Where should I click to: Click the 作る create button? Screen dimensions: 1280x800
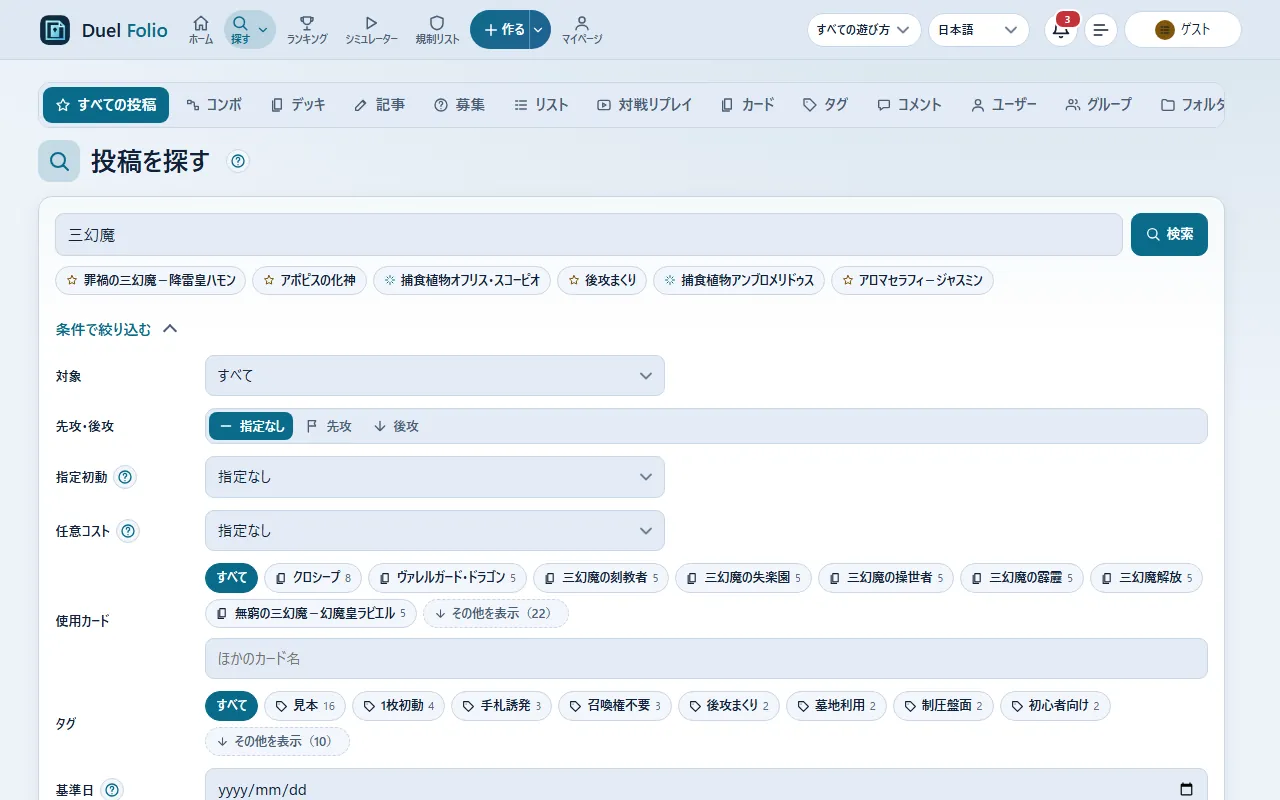pos(500,30)
